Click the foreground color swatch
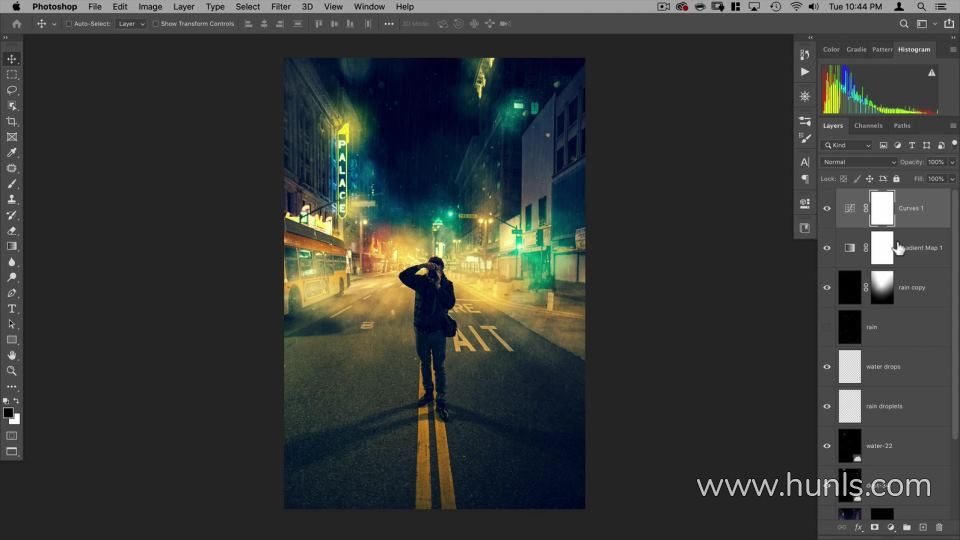This screenshot has width=960, height=540. pos(8,413)
